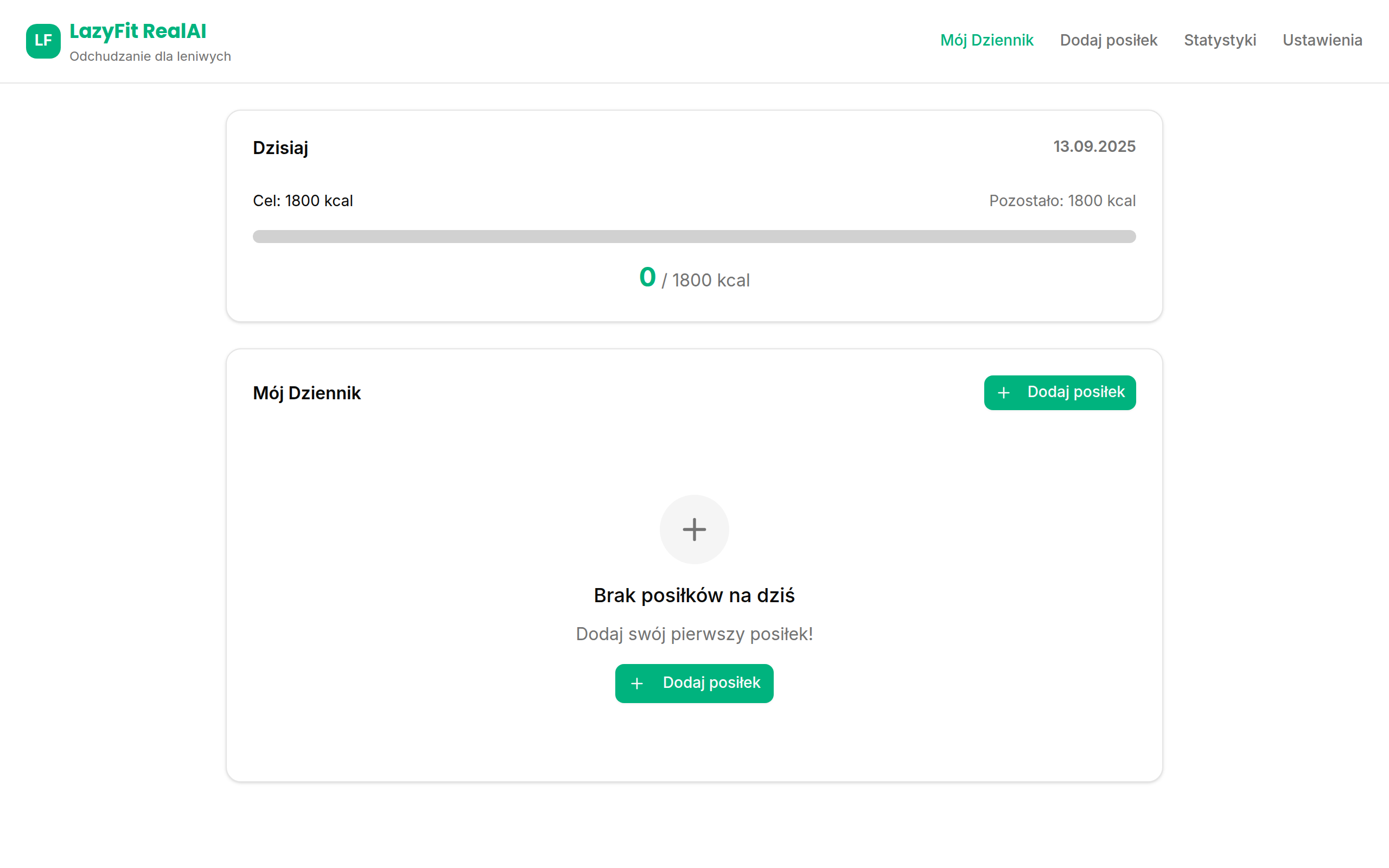This screenshot has width=1389, height=868.
Task: Open the Mój Dziennik navigation tab
Action: point(986,40)
